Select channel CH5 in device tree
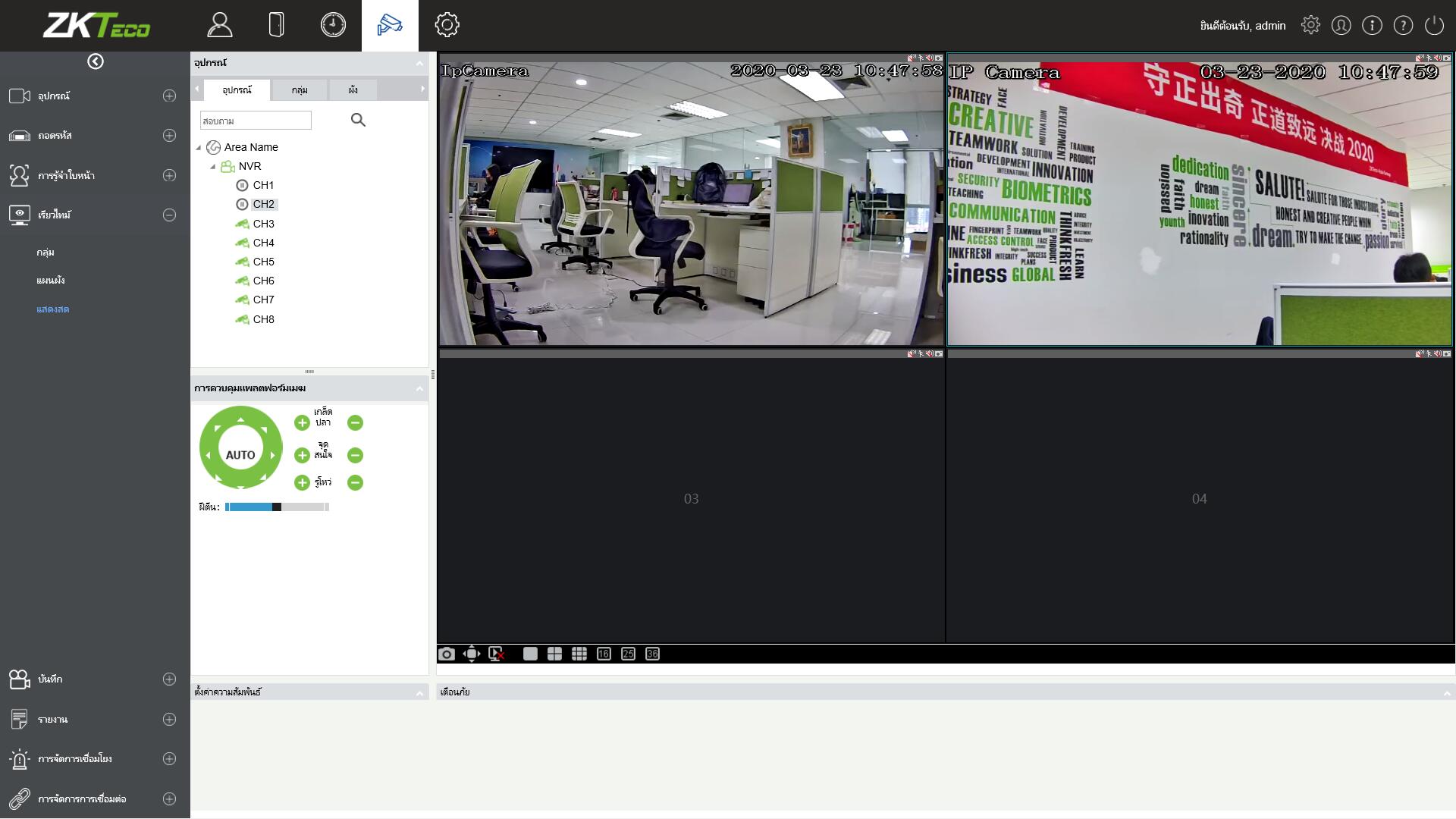Screen dimensions: 1456x819 263,262
